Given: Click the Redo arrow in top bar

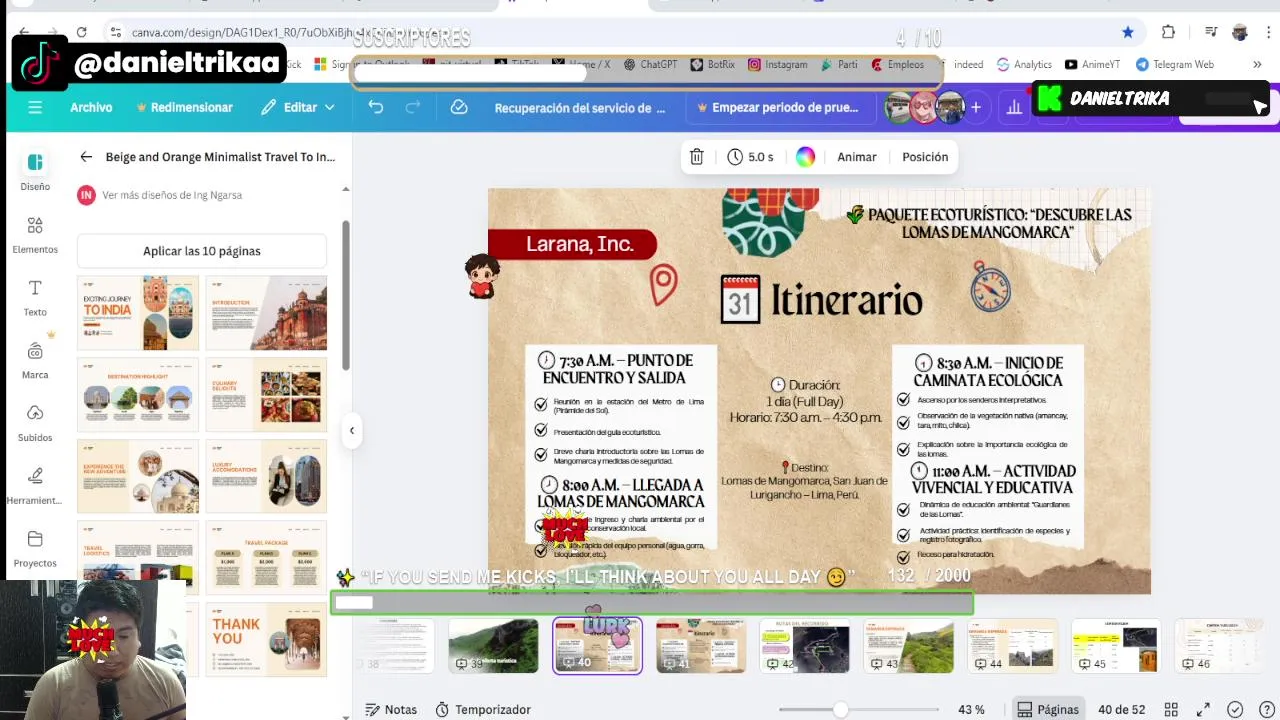Looking at the screenshot, I should [412, 107].
